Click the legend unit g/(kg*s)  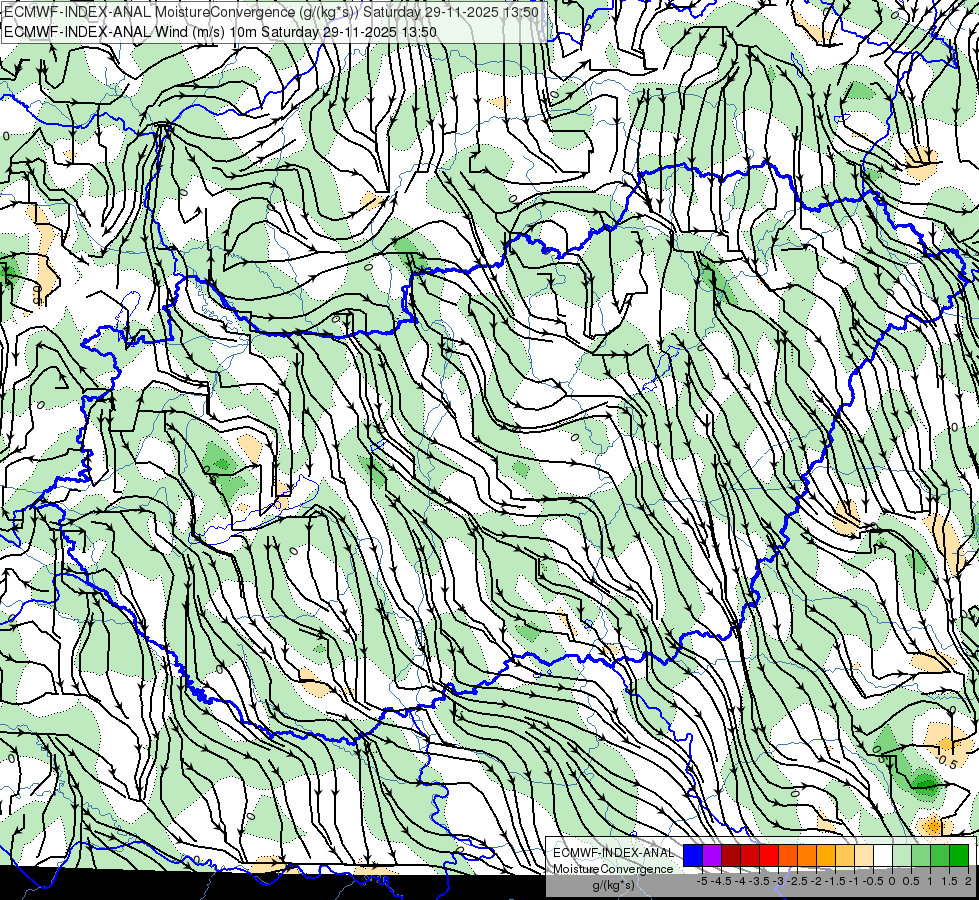tap(614, 885)
